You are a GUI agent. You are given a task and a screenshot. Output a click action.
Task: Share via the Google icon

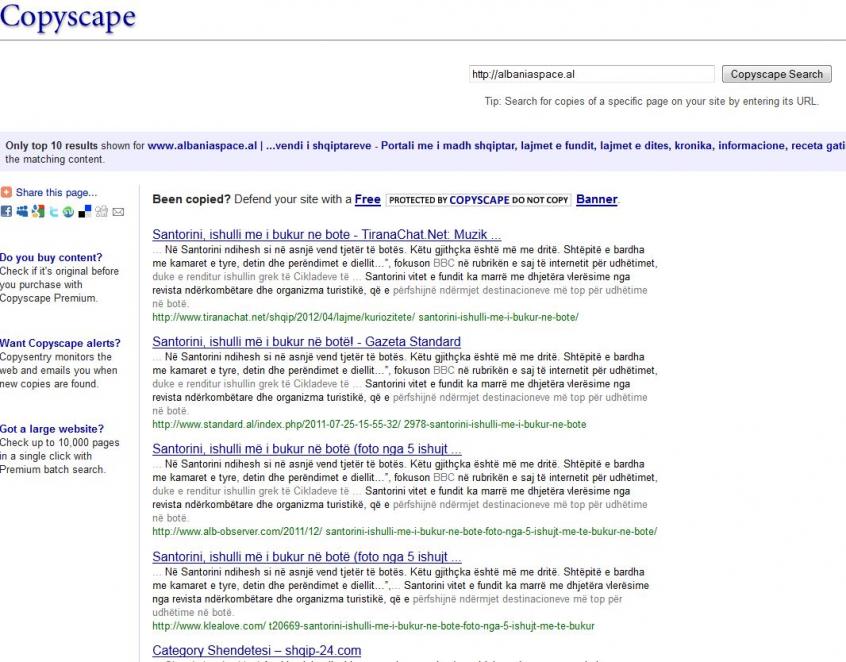click(x=38, y=211)
